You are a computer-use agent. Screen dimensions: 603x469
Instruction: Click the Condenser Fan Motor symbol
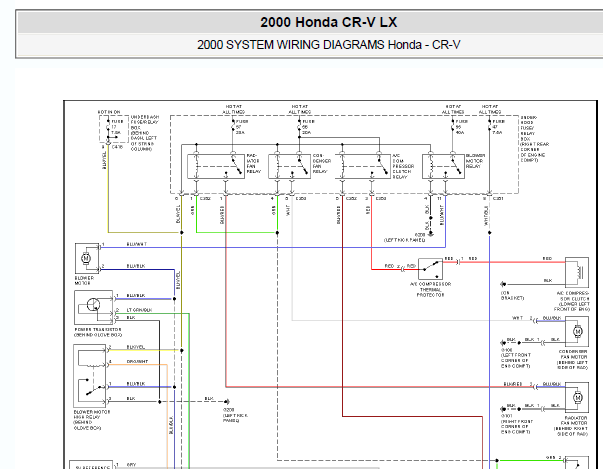(576, 331)
